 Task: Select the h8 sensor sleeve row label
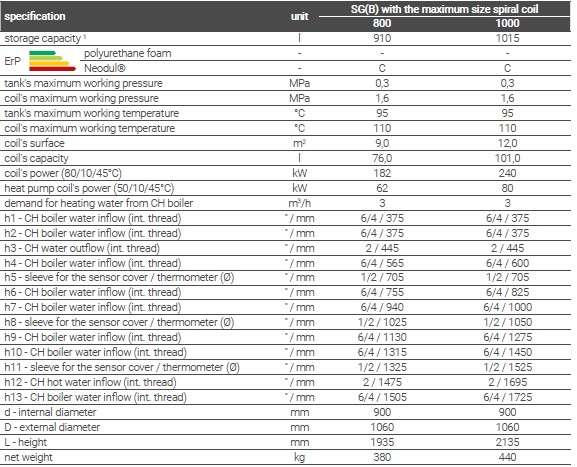[119, 322]
